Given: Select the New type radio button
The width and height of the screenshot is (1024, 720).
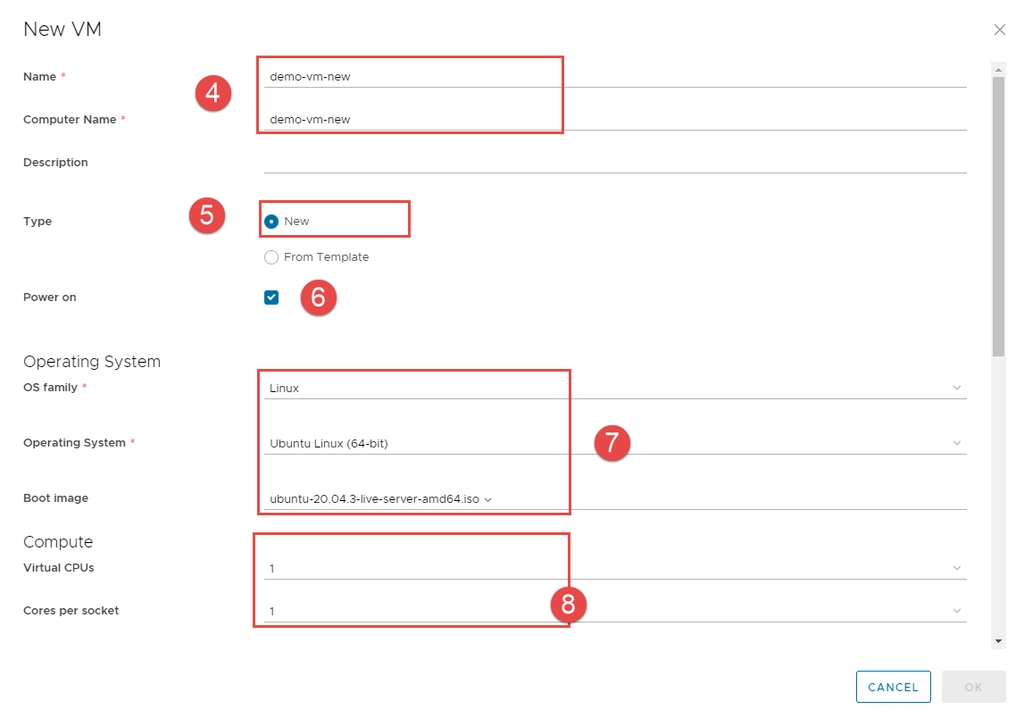Looking at the screenshot, I should (x=272, y=221).
